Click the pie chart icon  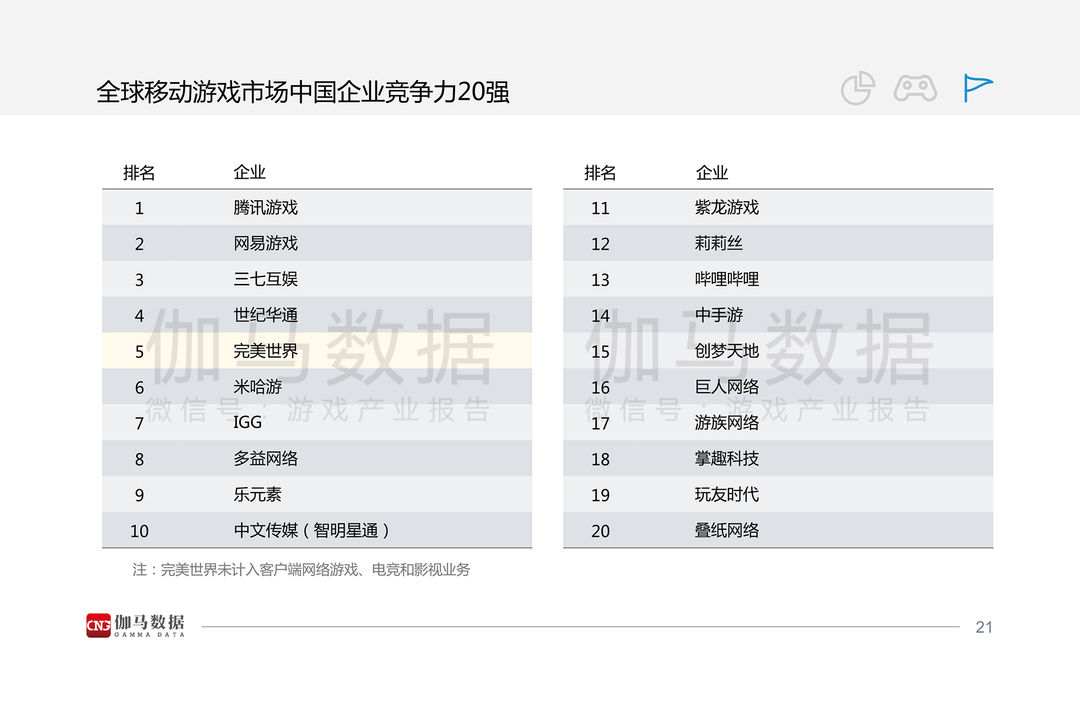(858, 88)
